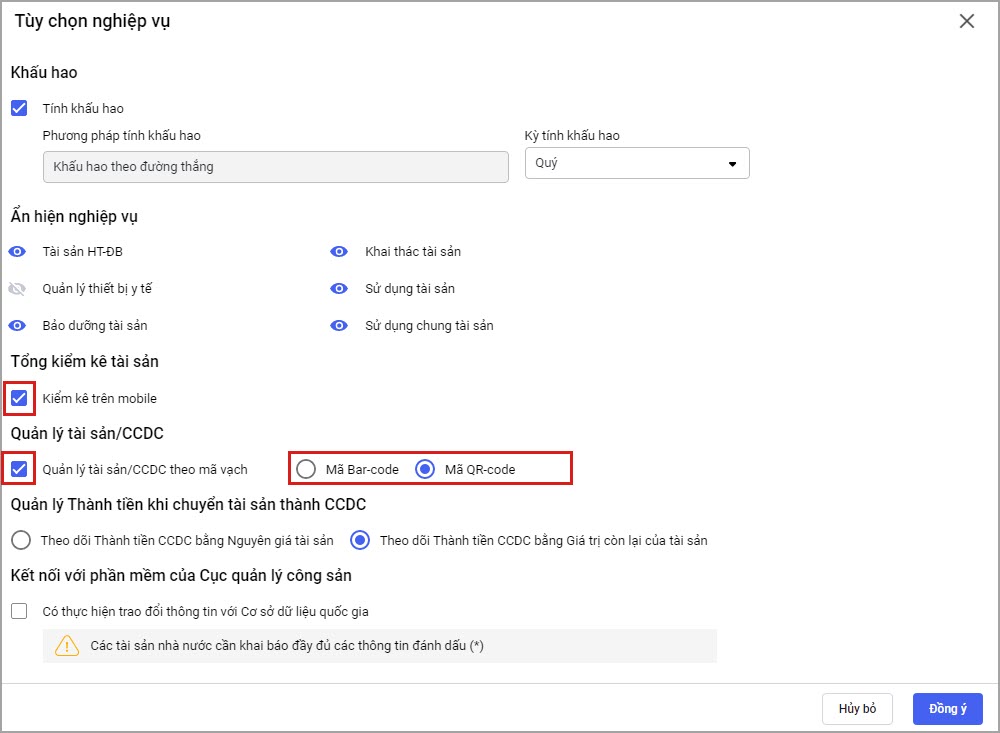Uncheck Quản lý tài sản/CCDC theo mã vạch
Image resolution: width=1000 pixels, height=733 pixels.
click(19, 468)
